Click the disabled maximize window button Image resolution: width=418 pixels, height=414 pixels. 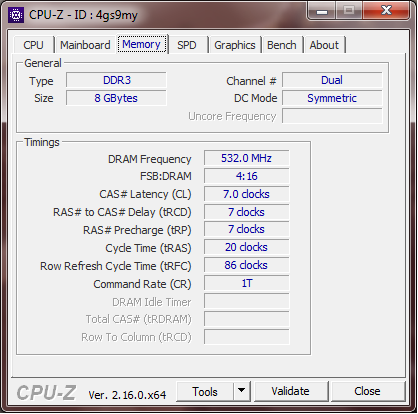[349, 11]
